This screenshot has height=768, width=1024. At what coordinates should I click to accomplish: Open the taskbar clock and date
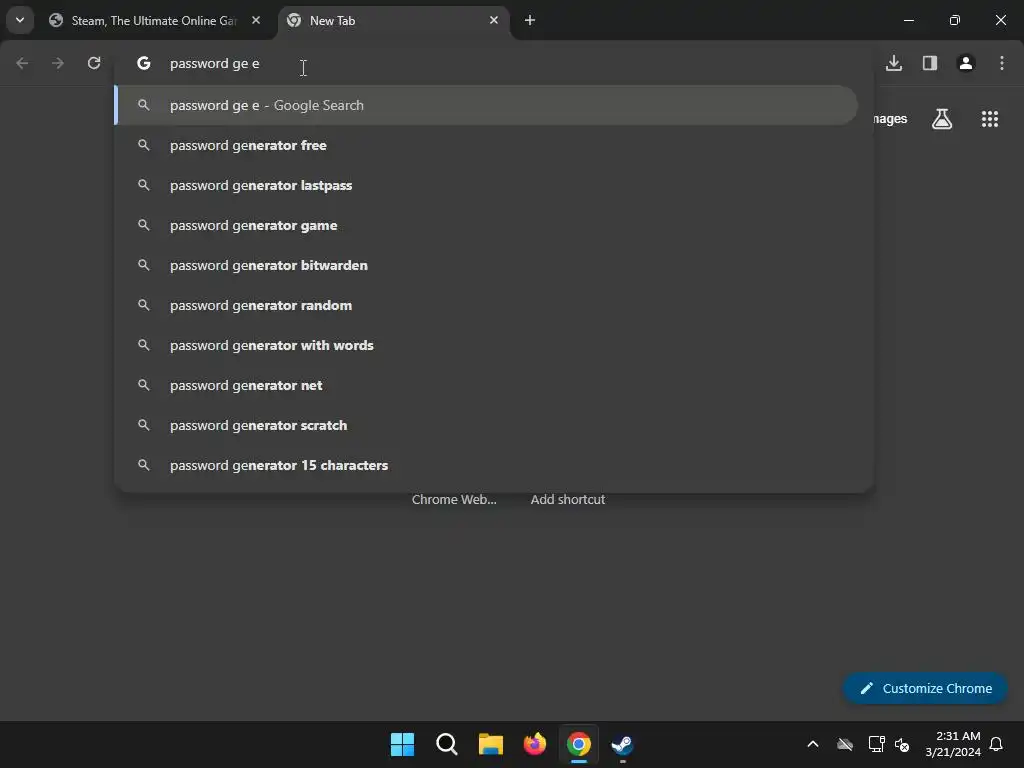point(953,744)
